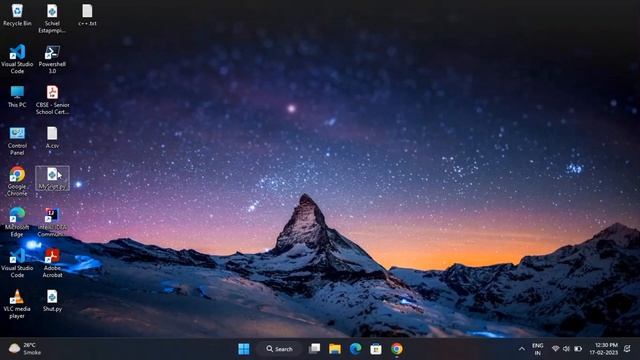The height and width of the screenshot is (360, 640).
Task: Open the weather widget showing Smoke
Action: (25, 349)
